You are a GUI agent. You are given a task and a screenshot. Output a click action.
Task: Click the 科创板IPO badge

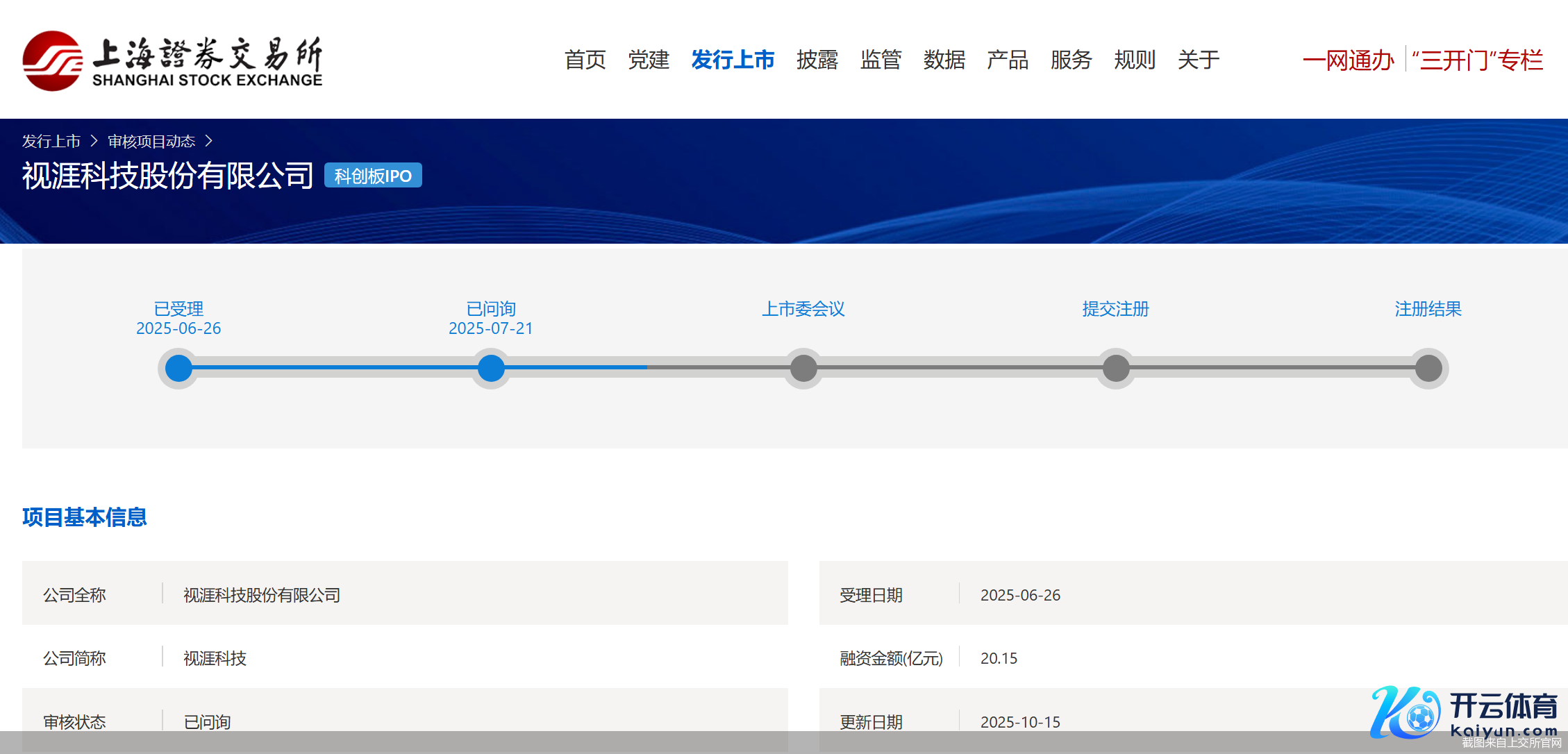373,176
